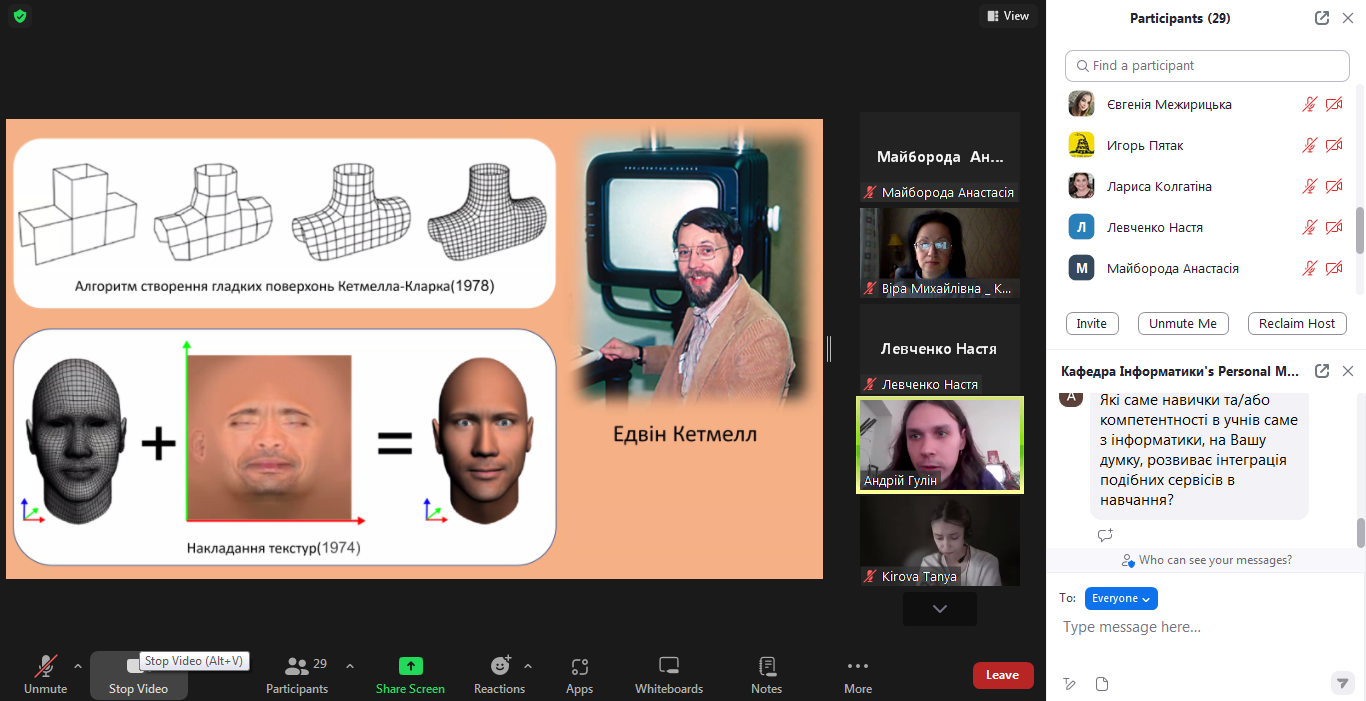Image resolution: width=1366 pixels, height=701 pixels.
Task: Click the shared slide Едвін Кетмелл caption
Action: pos(685,434)
